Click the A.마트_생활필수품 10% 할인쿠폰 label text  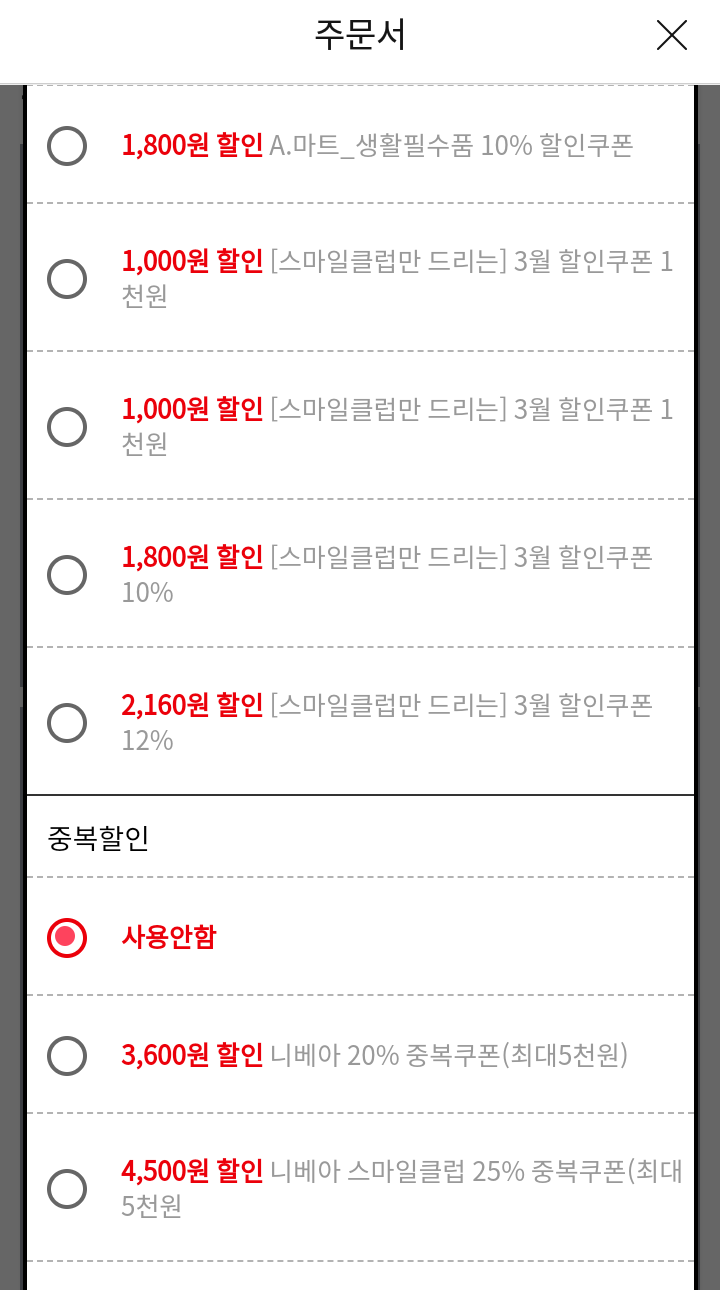[451, 146]
